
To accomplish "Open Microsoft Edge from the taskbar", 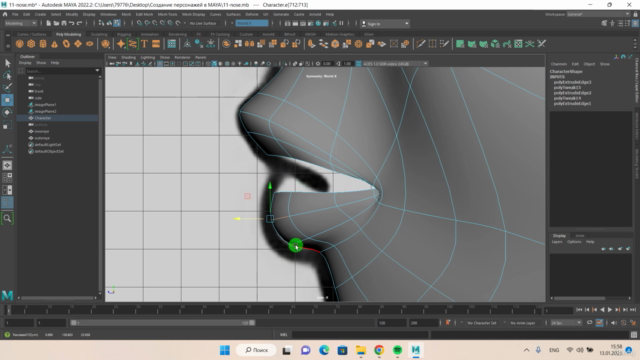I will pyautogui.click(x=324, y=350).
